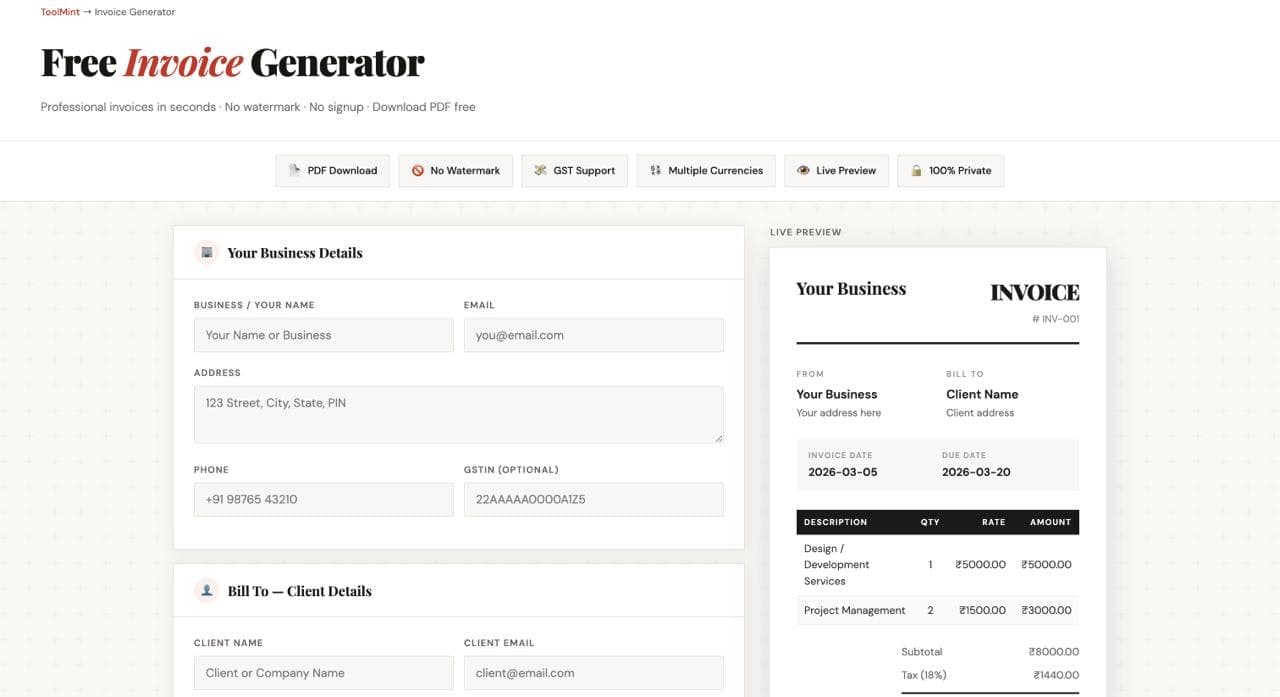Viewport: 1280px width, 697px height.
Task: Click the Client or Company Name field
Action: 323,672
